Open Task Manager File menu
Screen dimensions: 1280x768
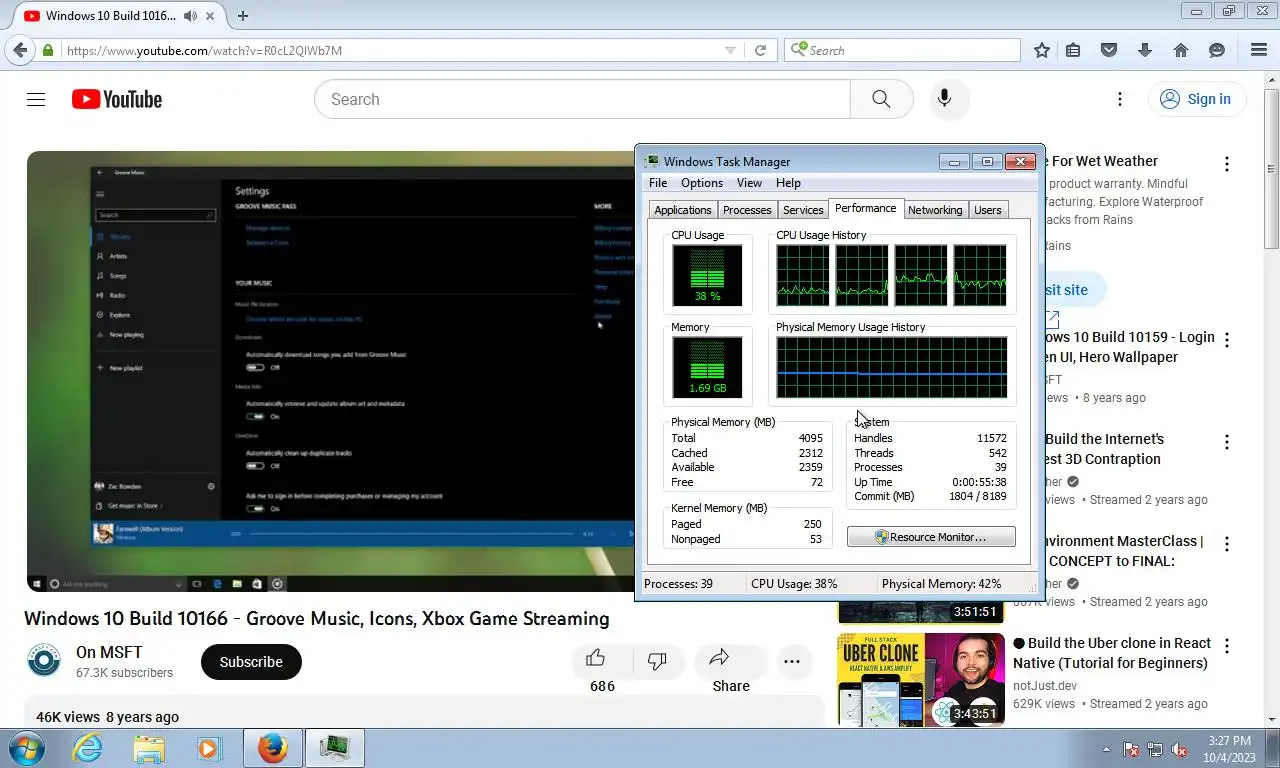click(x=658, y=183)
